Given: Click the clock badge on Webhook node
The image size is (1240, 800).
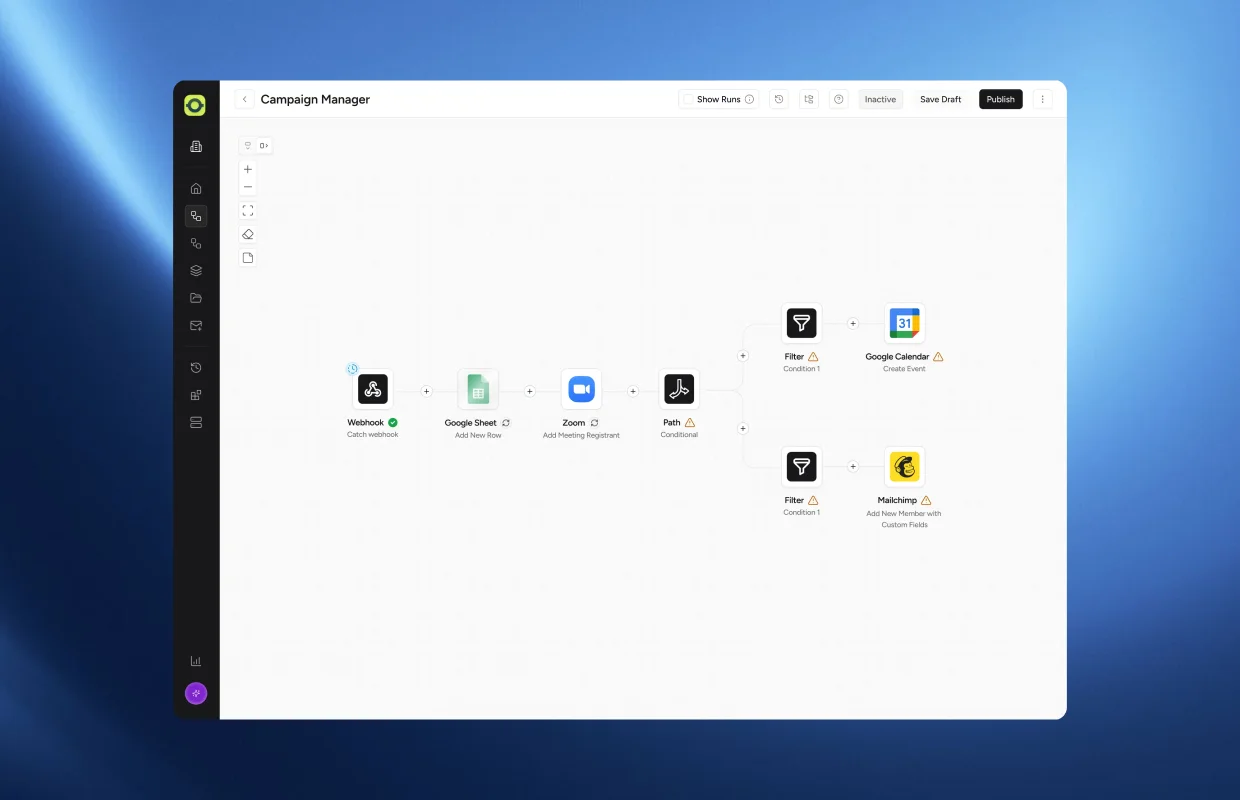Looking at the screenshot, I should tap(353, 369).
